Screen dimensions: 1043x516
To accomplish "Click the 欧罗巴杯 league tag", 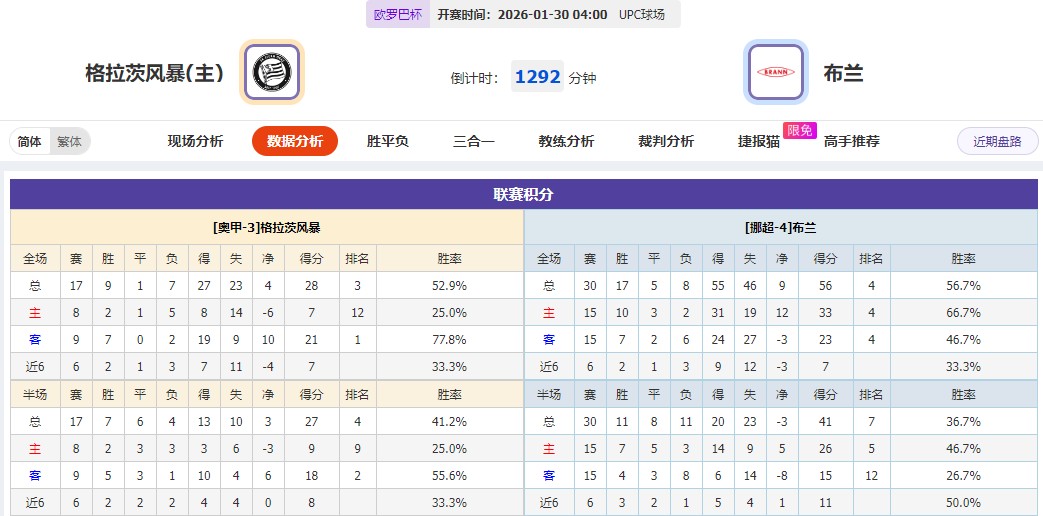I will [398, 15].
